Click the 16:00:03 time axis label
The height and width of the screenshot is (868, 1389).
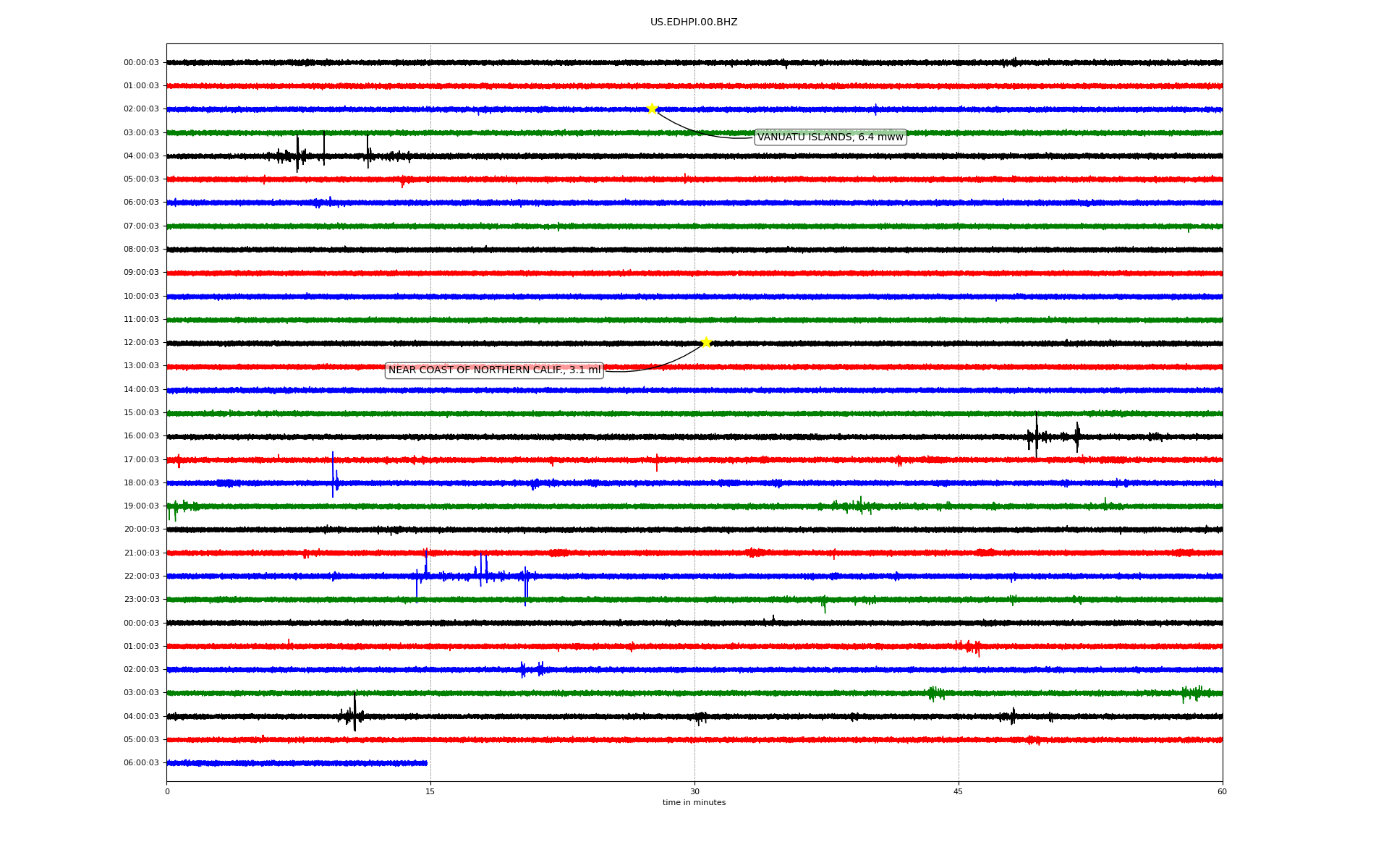pyautogui.click(x=141, y=435)
